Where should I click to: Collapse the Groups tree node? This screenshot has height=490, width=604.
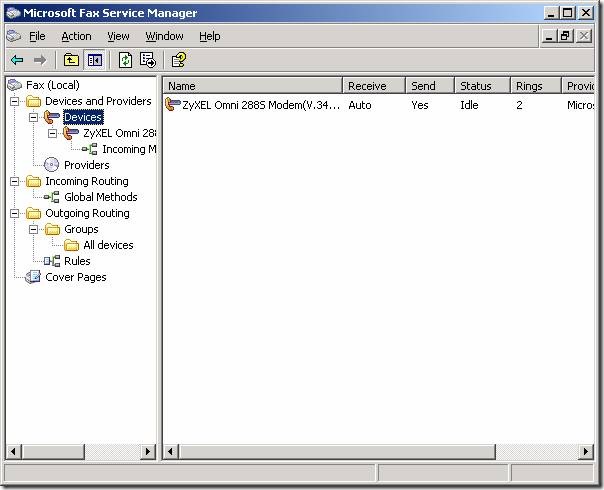coord(34,229)
